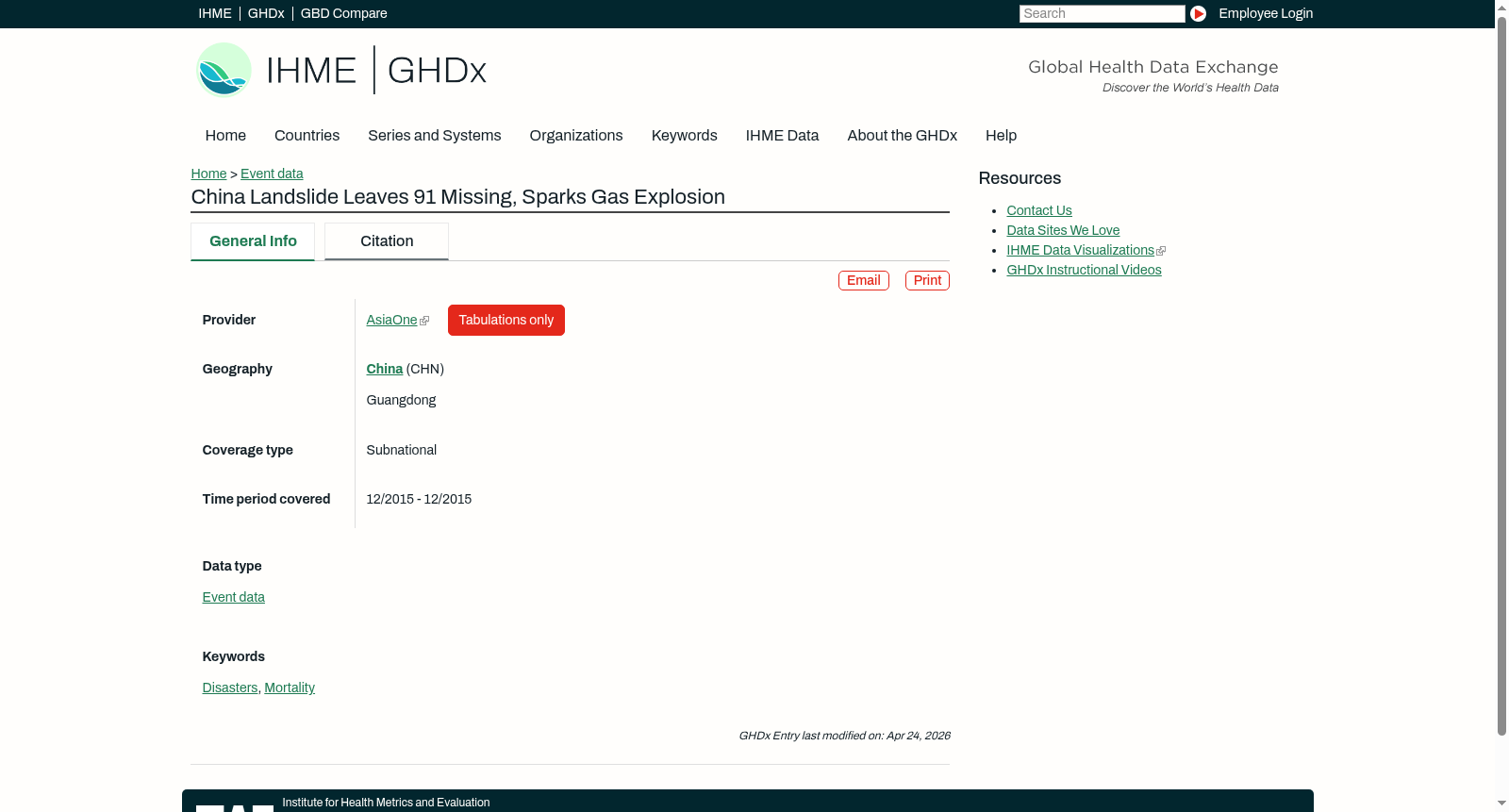Image resolution: width=1509 pixels, height=812 pixels.
Task: Open GHDx Instructional Videos link
Action: coord(1084,270)
